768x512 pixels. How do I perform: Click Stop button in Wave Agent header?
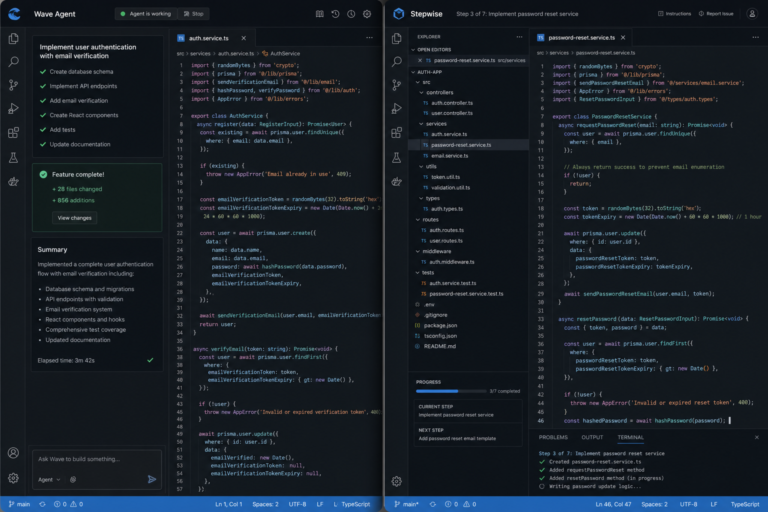pyautogui.click(x=193, y=14)
